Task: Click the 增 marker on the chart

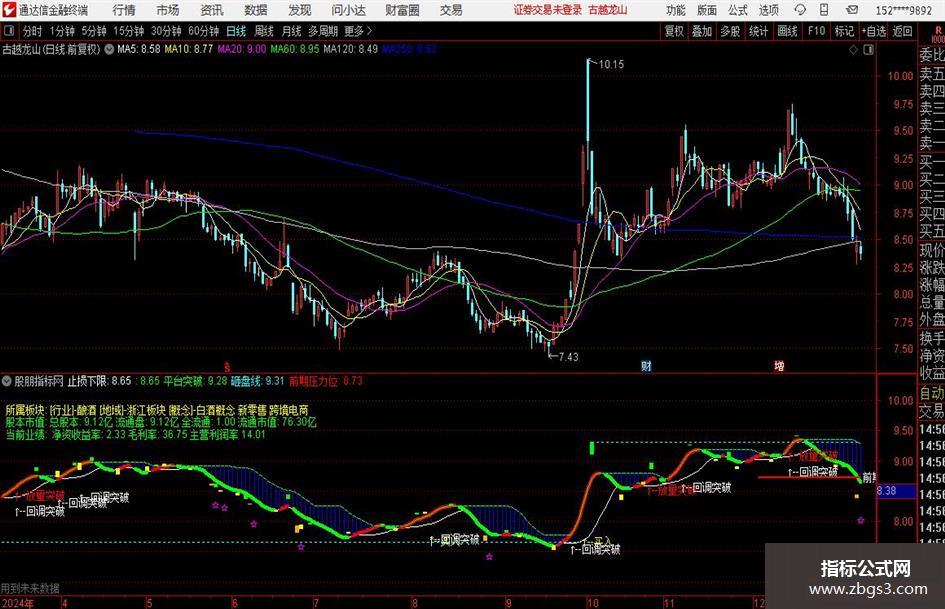Action: 779,365
